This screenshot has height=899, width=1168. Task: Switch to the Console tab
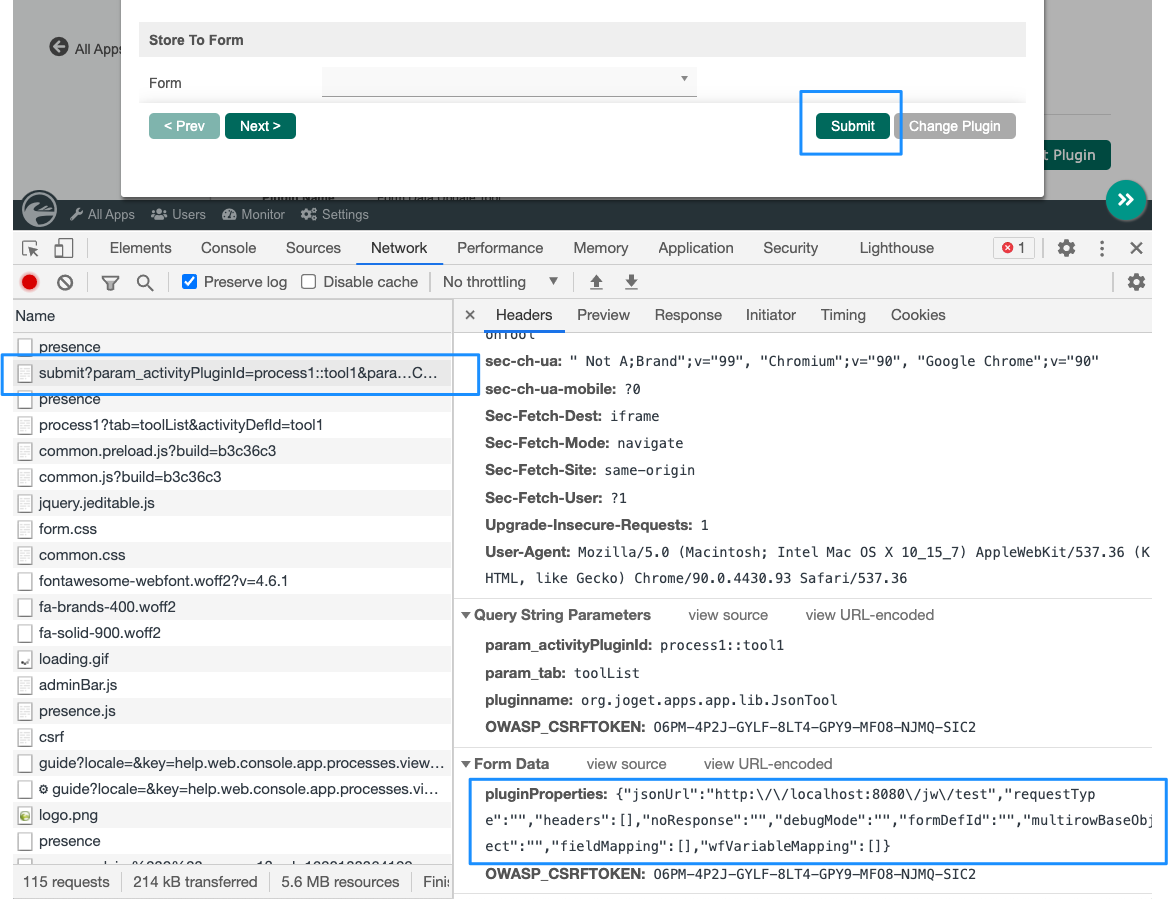(228, 248)
